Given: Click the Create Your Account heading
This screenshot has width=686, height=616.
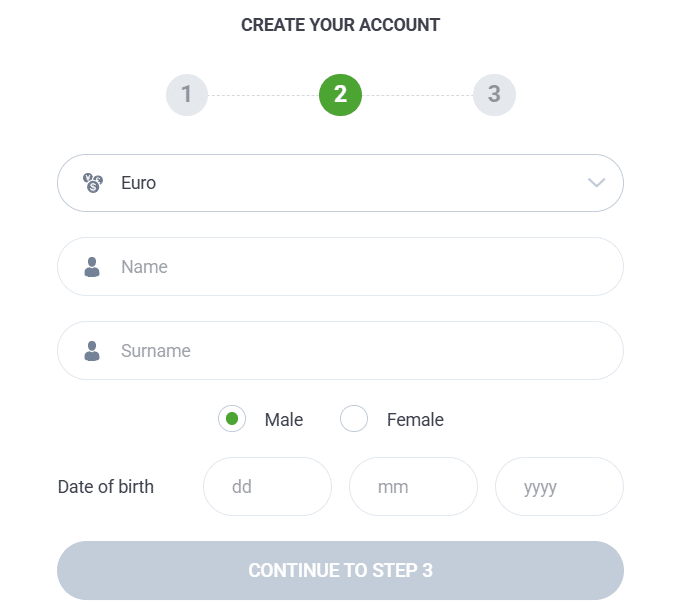Looking at the screenshot, I should coord(340,25).
